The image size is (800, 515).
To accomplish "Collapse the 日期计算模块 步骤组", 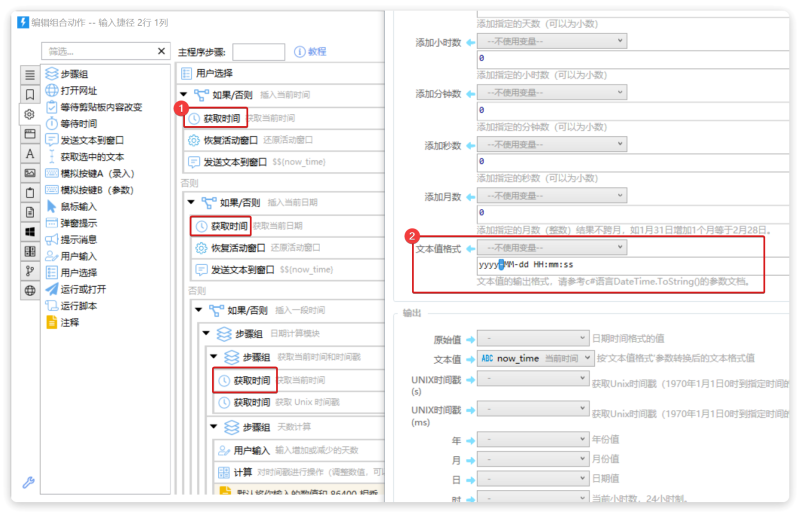I will point(206,333).
